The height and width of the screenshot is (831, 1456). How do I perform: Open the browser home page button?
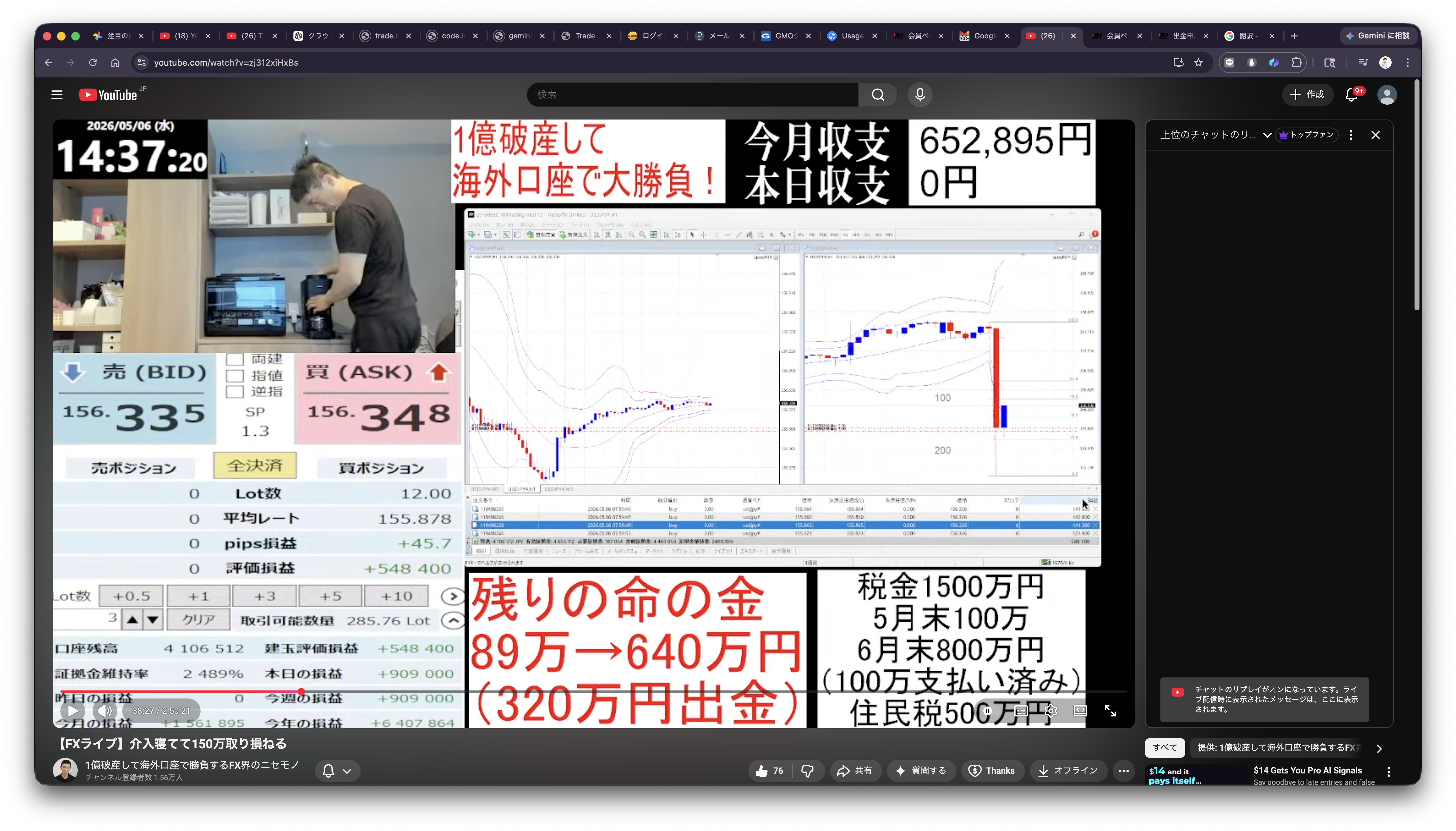click(115, 63)
